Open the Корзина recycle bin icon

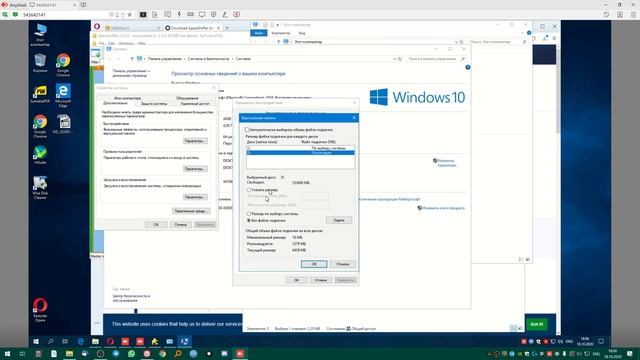40,63
